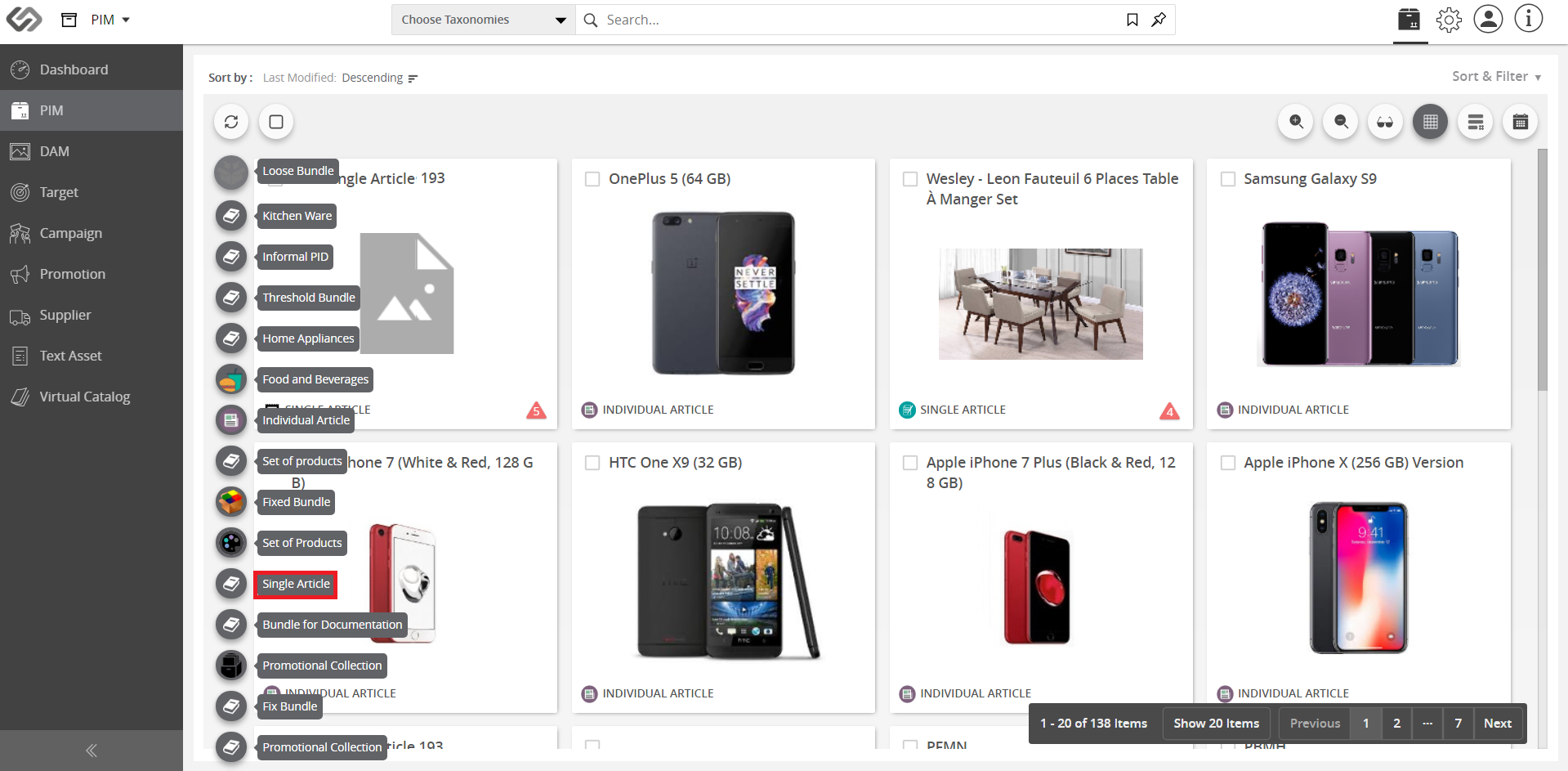Click the information icon in header

click(x=1528, y=19)
